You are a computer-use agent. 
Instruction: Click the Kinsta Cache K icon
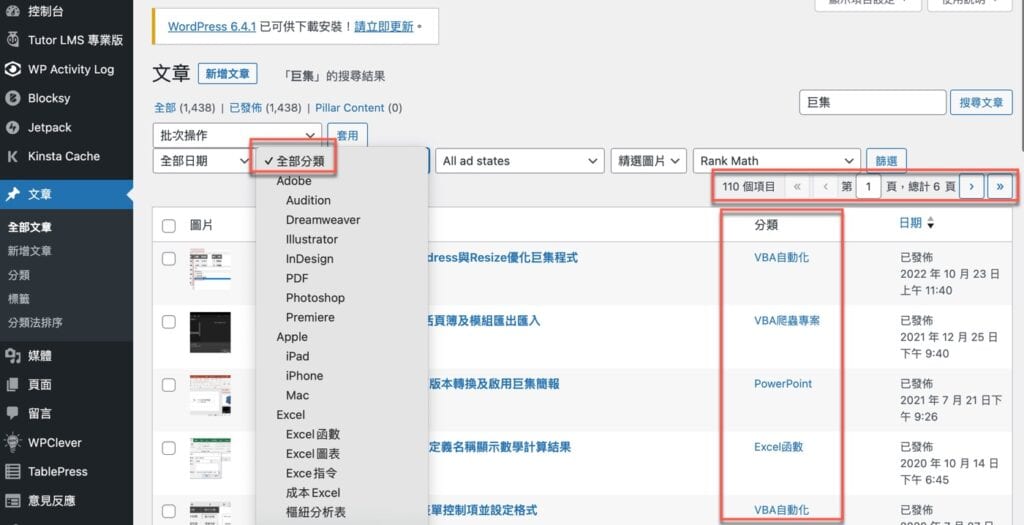[x=12, y=156]
